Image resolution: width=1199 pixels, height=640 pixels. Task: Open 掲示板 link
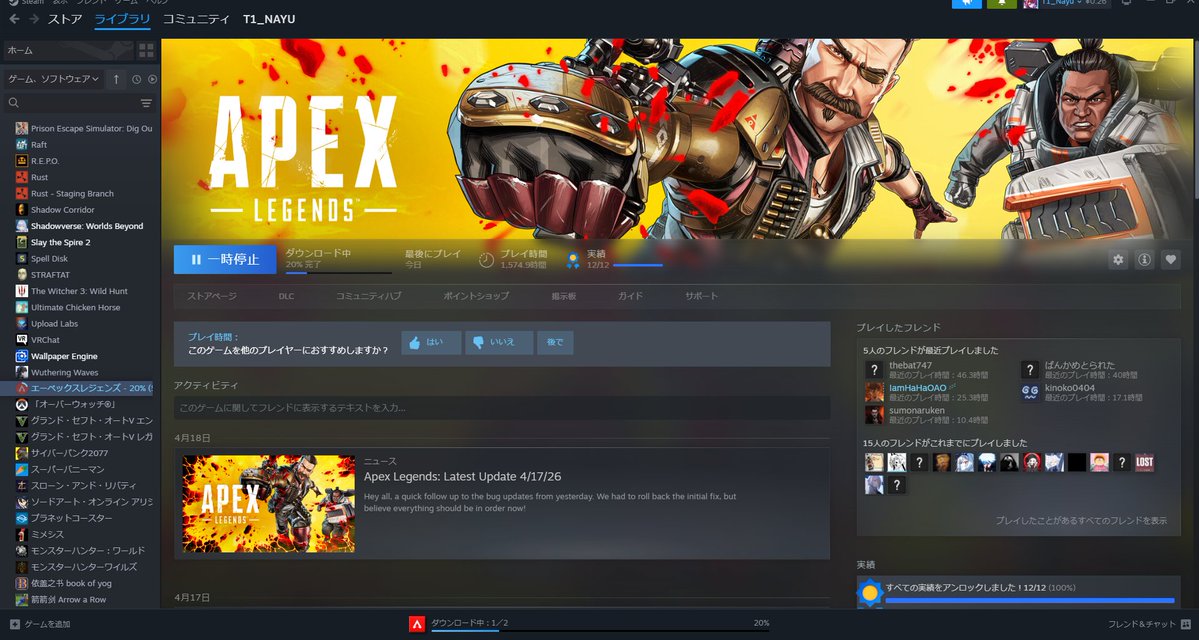click(x=564, y=296)
